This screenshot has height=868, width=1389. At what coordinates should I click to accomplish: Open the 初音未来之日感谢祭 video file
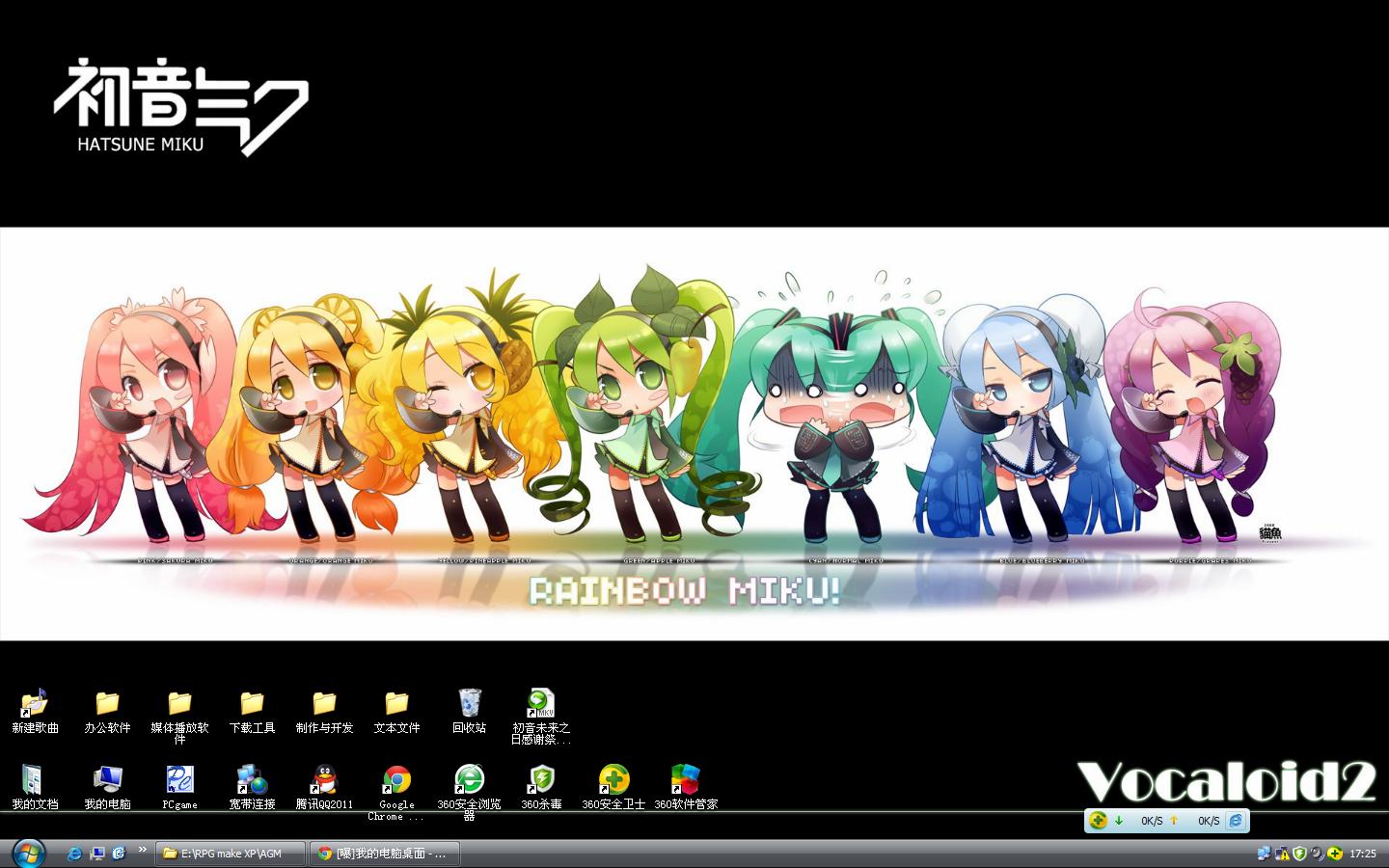pyautogui.click(x=541, y=717)
